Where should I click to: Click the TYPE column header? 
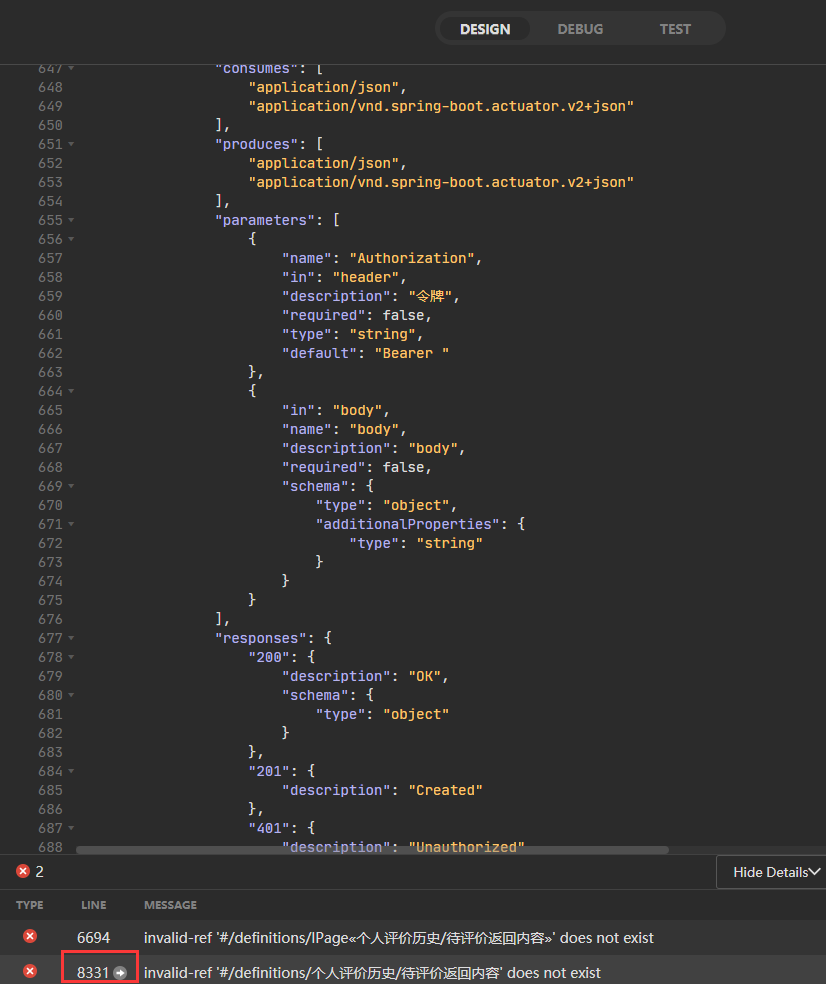pyautogui.click(x=30, y=905)
